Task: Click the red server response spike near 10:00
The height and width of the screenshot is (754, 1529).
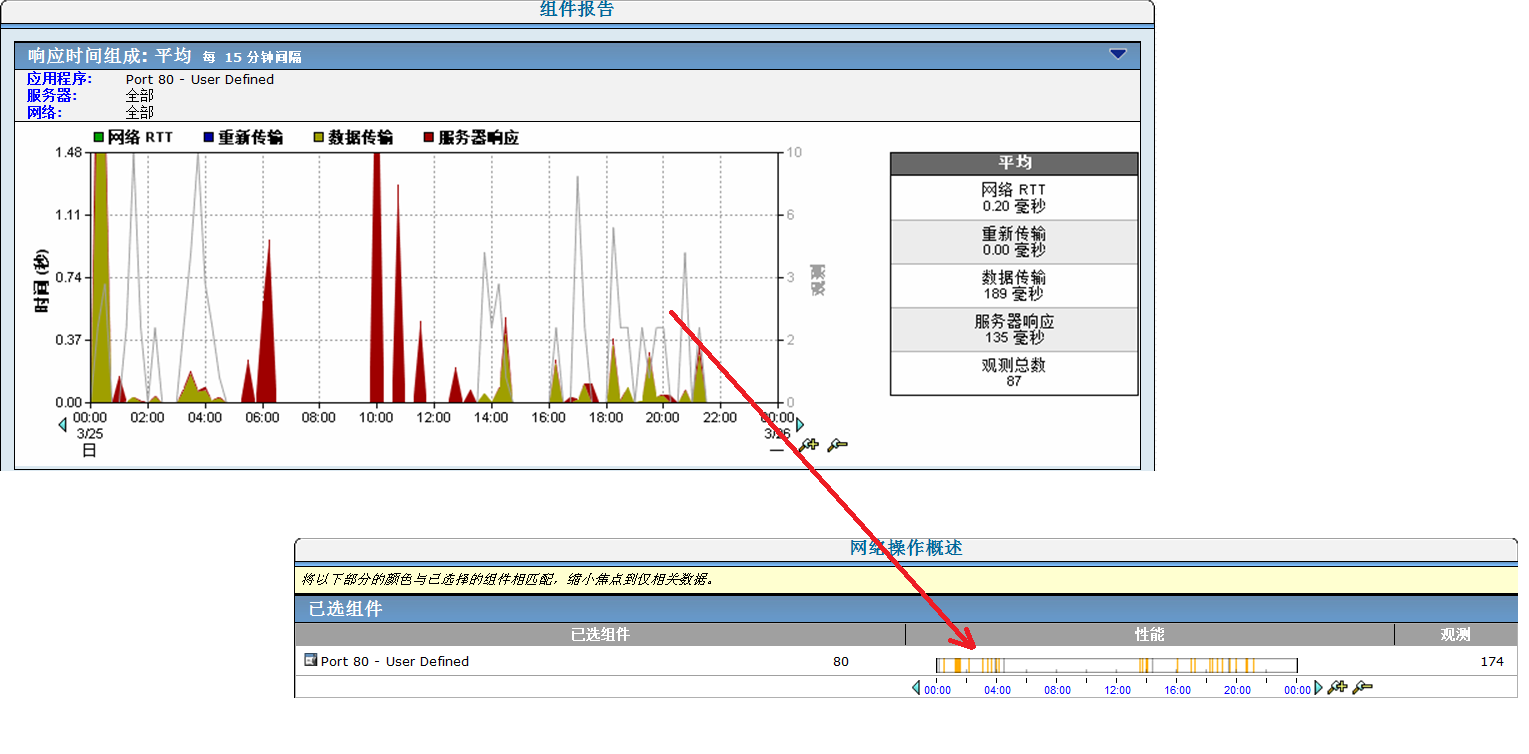Action: [x=376, y=280]
